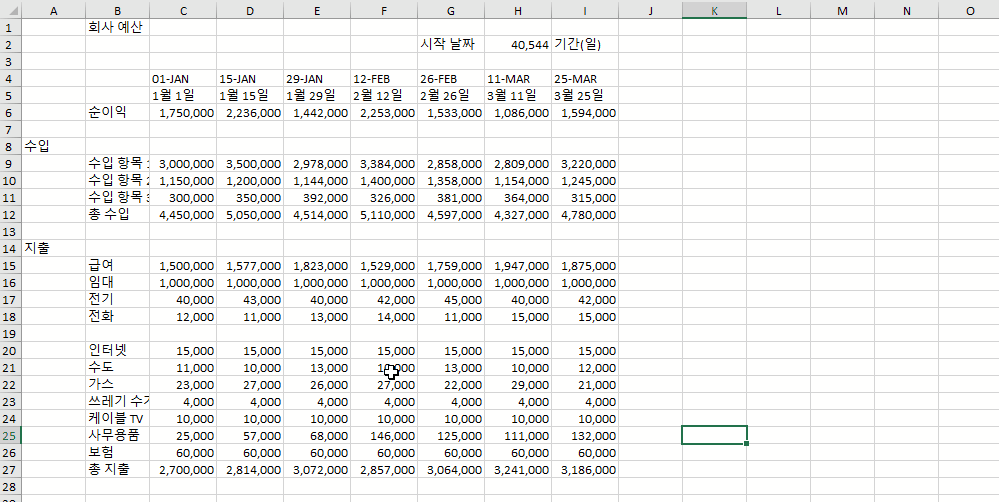Viewport: 999px width, 502px height.
Task: Click total expenses value 2,700,000
Action: tap(183, 470)
